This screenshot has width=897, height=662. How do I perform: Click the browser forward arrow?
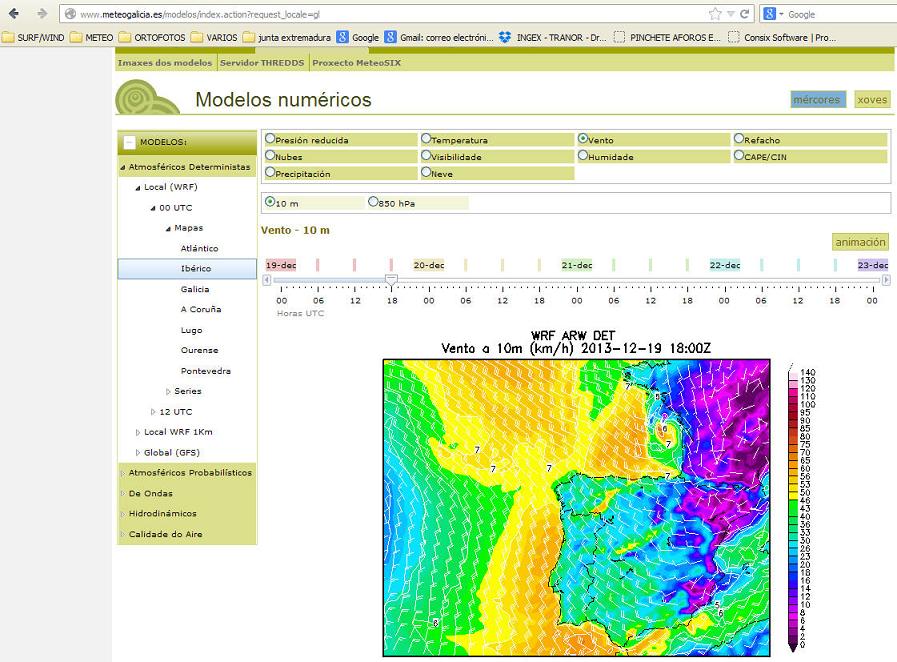(x=42, y=13)
